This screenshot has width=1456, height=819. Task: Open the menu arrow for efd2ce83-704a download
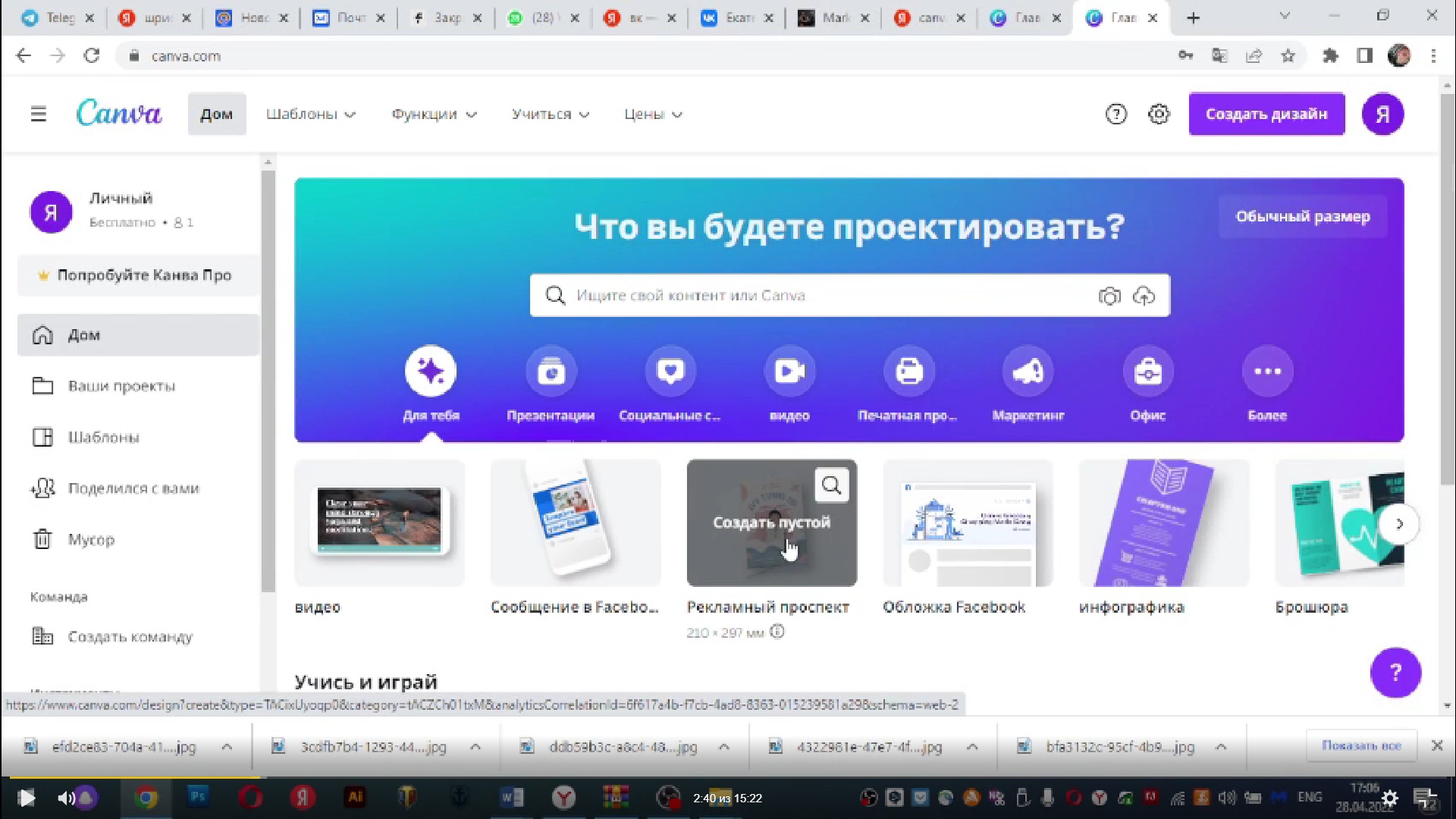[227, 747]
